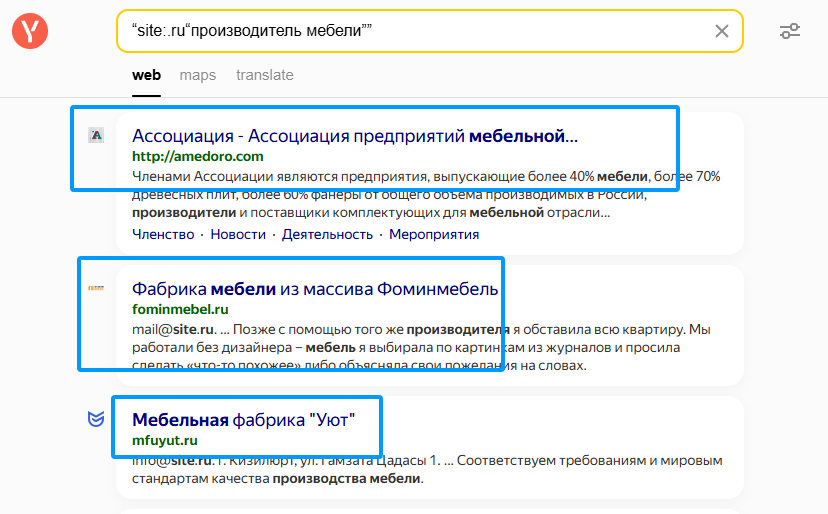The height and width of the screenshot is (514, 828).
Task: Click snippet text starting 'mail@site.ru'
Action: click(x=421, y=347)
